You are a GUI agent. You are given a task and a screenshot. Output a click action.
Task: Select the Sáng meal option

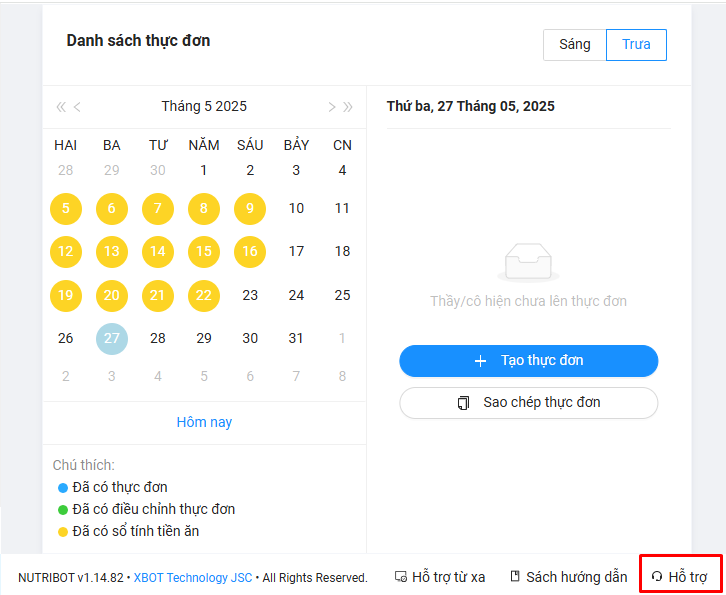575,45
